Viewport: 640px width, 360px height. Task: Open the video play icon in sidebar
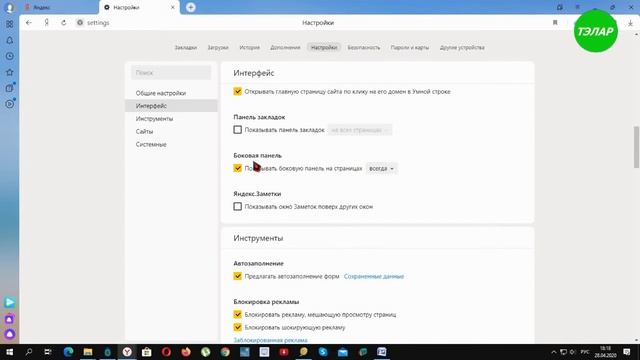coord(9,104)
